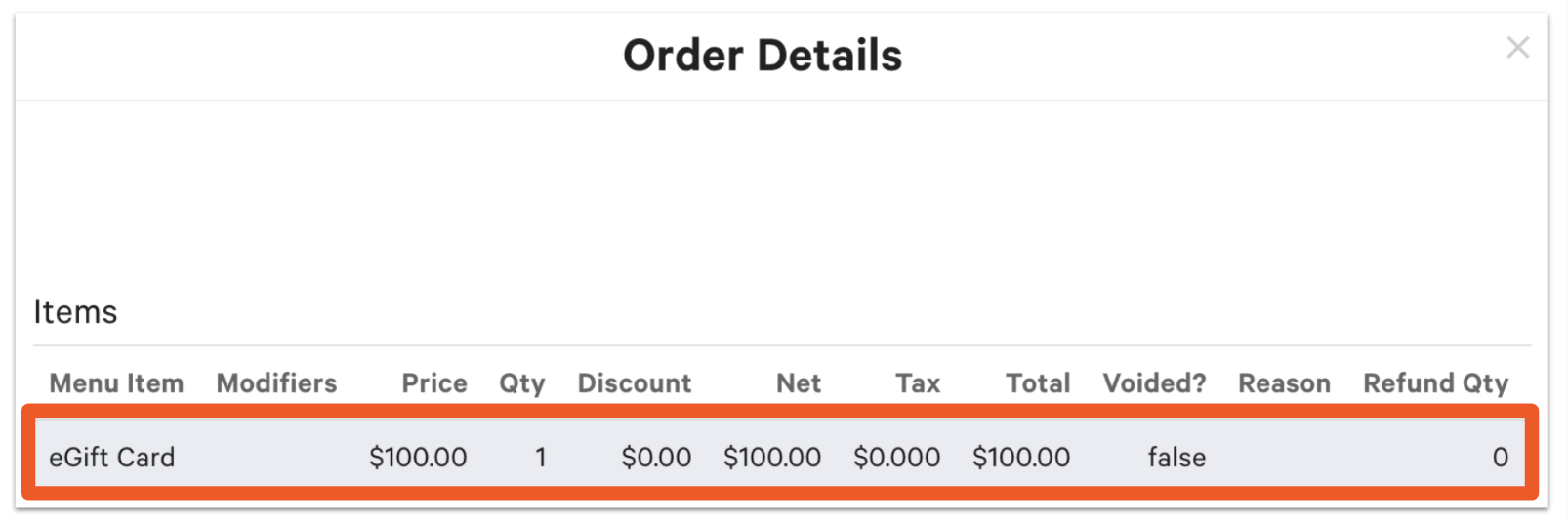Click the $0.000 tax value
Viewport: 1568px width, 523px height.
(x=896, y=457)
